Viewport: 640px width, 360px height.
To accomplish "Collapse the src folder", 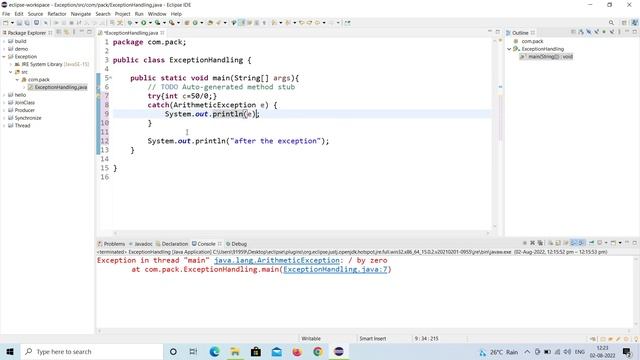I will pyautogui.click(x=11, y=72).
